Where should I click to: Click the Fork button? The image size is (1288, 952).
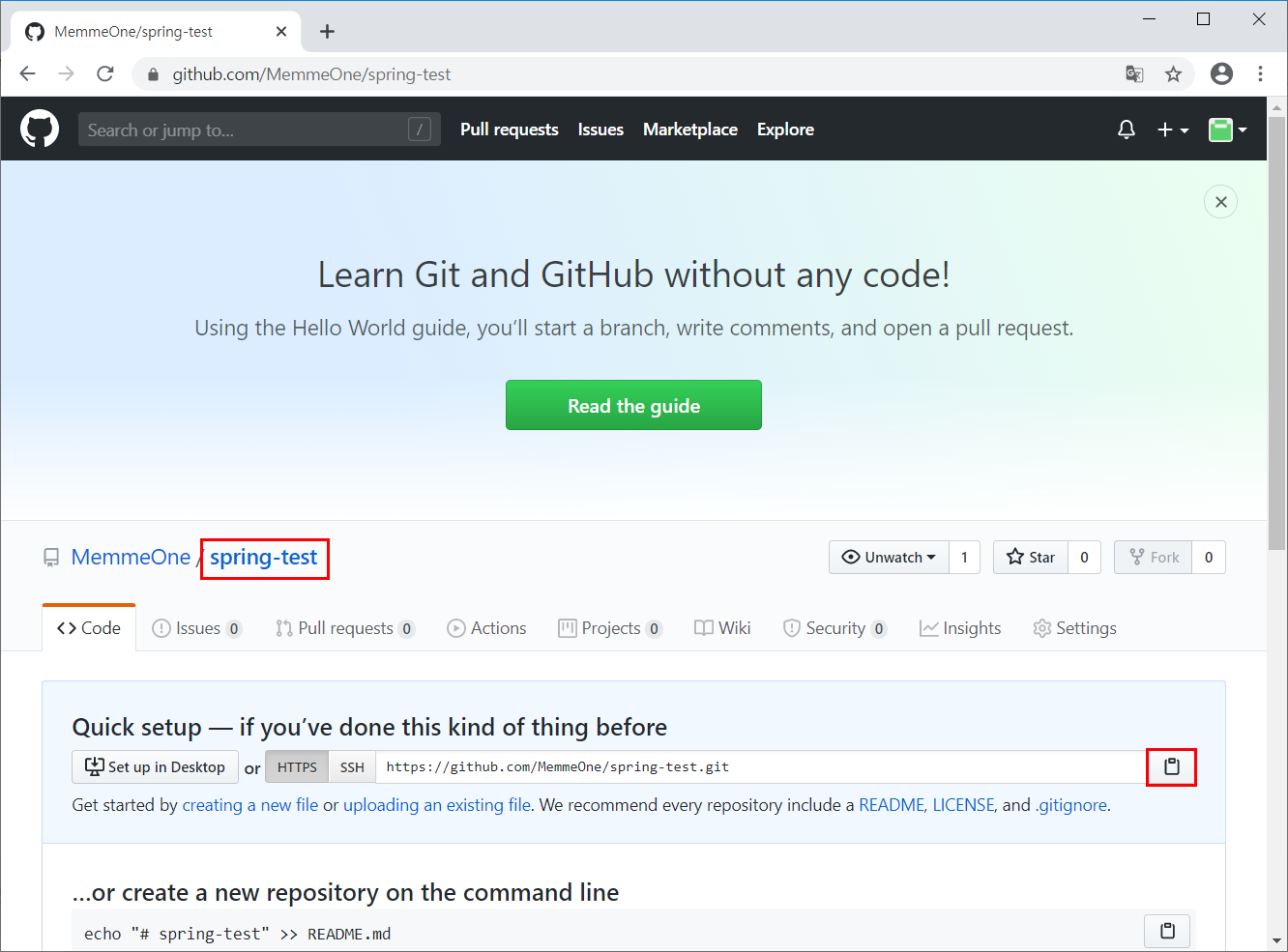click(x=1154, y=557)
